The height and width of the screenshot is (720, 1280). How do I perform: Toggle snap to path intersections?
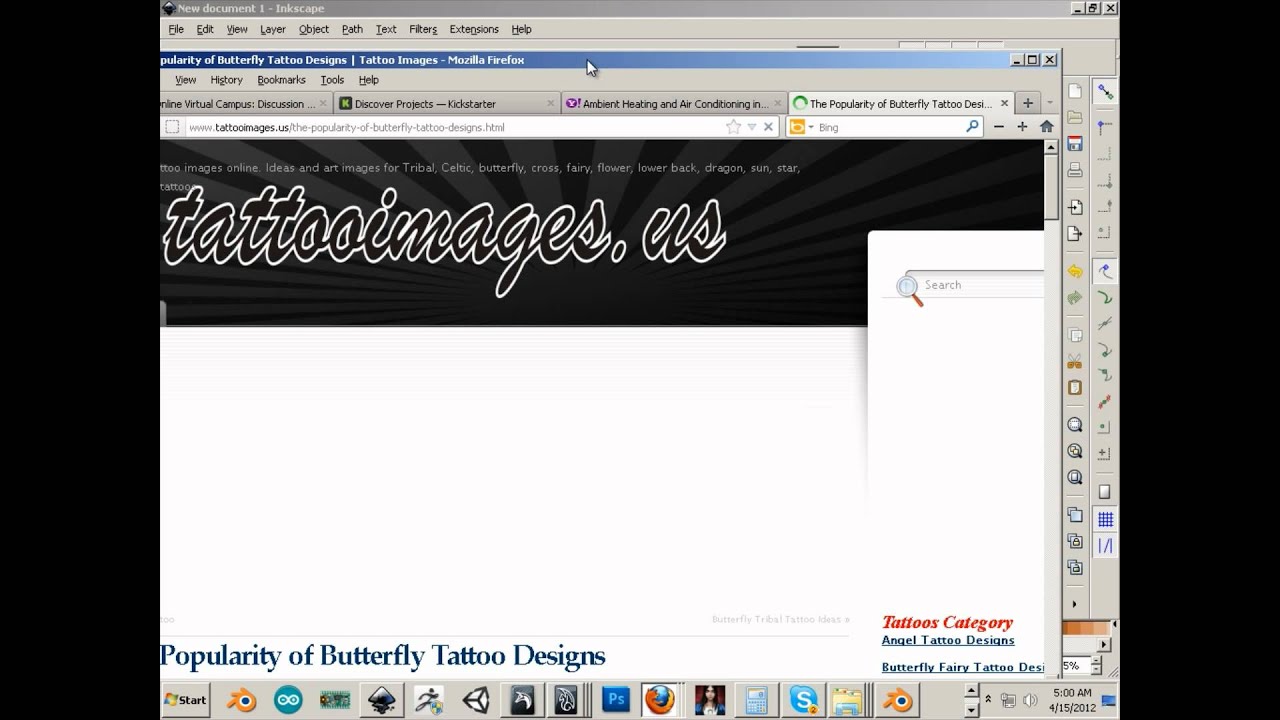point(1105,323)
